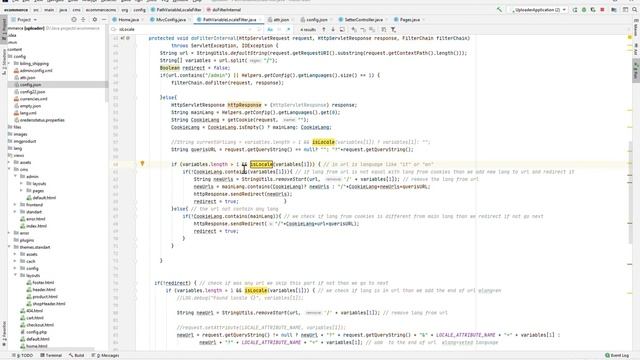Click the override gutter icon beside doFilterInternal
This screenshot has height=360, width=640.
tap(122, 38)
